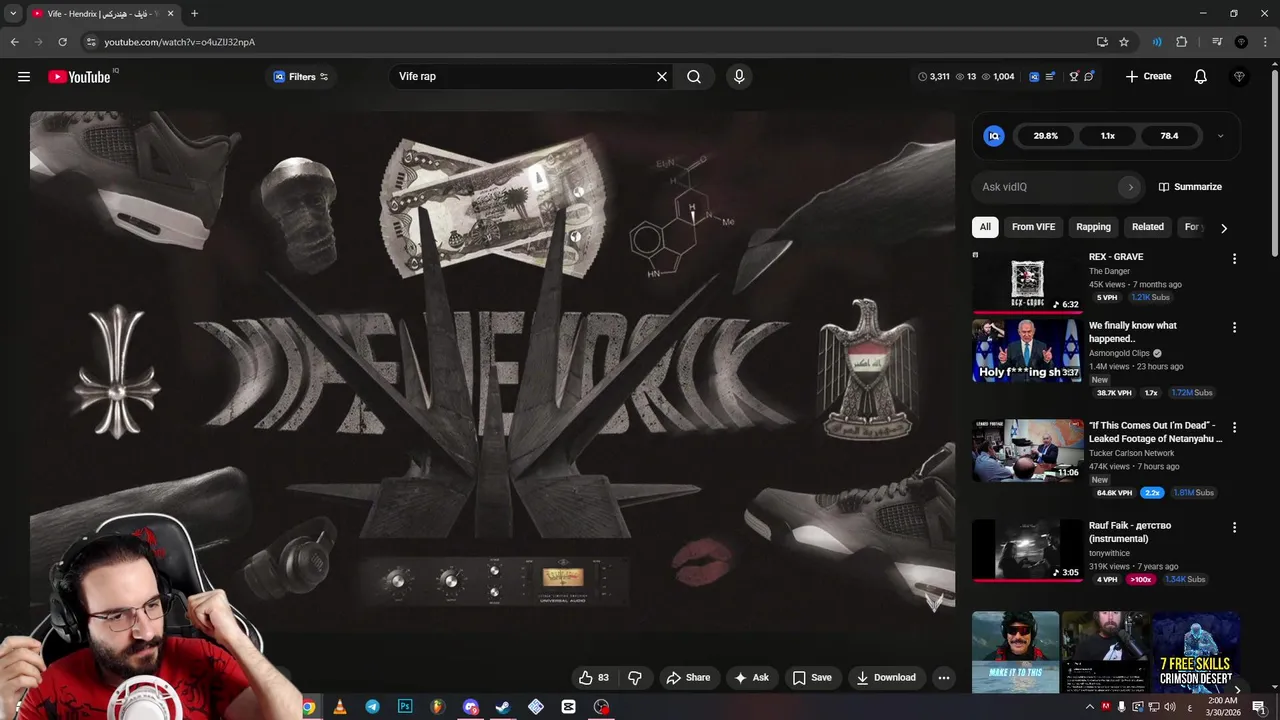Open YouTube notifications bell
Viewport: 1280px width, 720px height.
[x=1201, y=77]
